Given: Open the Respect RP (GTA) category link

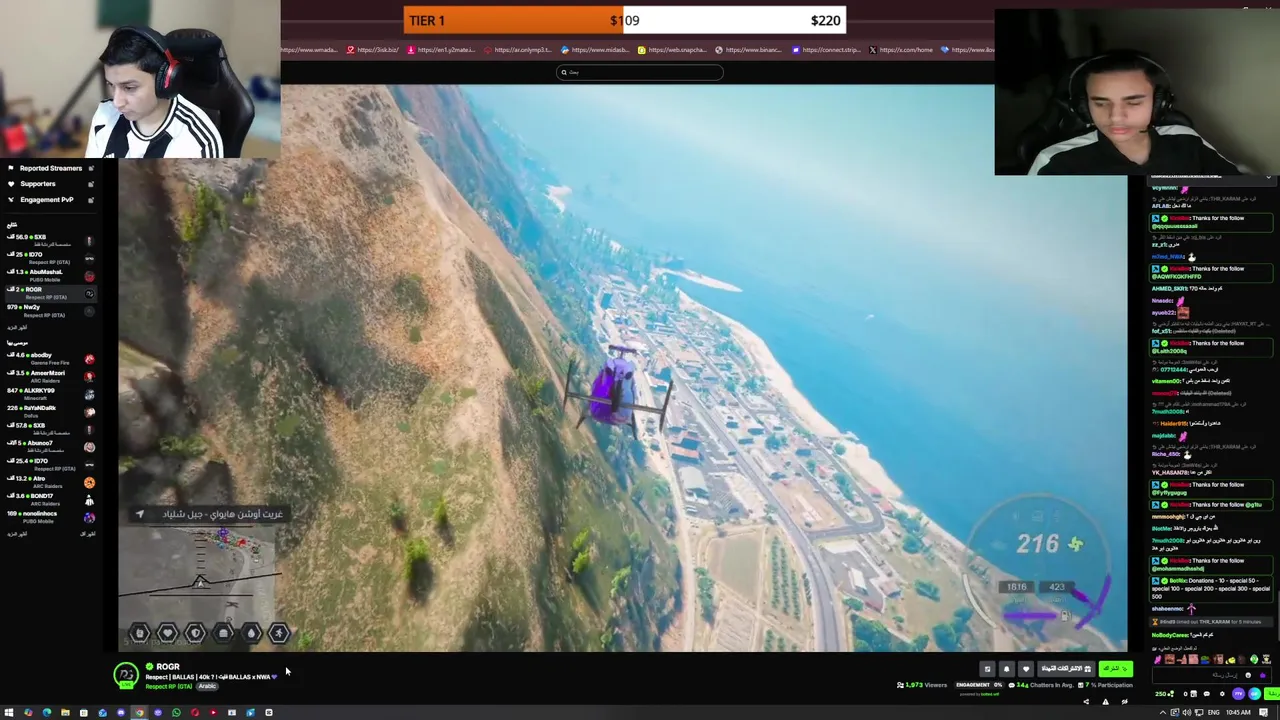Looking at the screenshot, I should [x=168, y=687].
